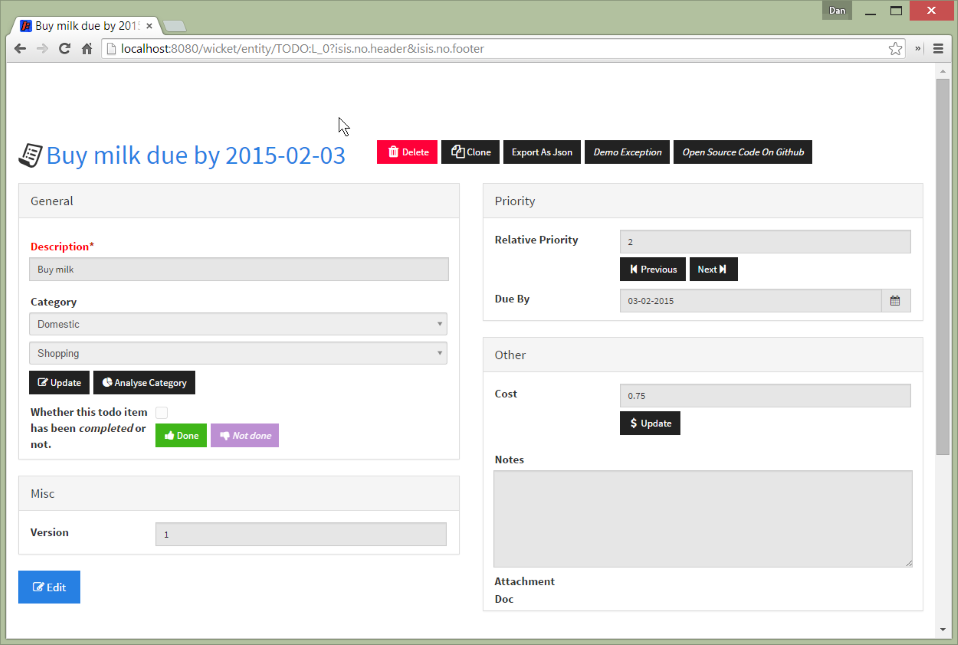Click into the Notes text area
958x645 pixels.
[x=702, y=518]
